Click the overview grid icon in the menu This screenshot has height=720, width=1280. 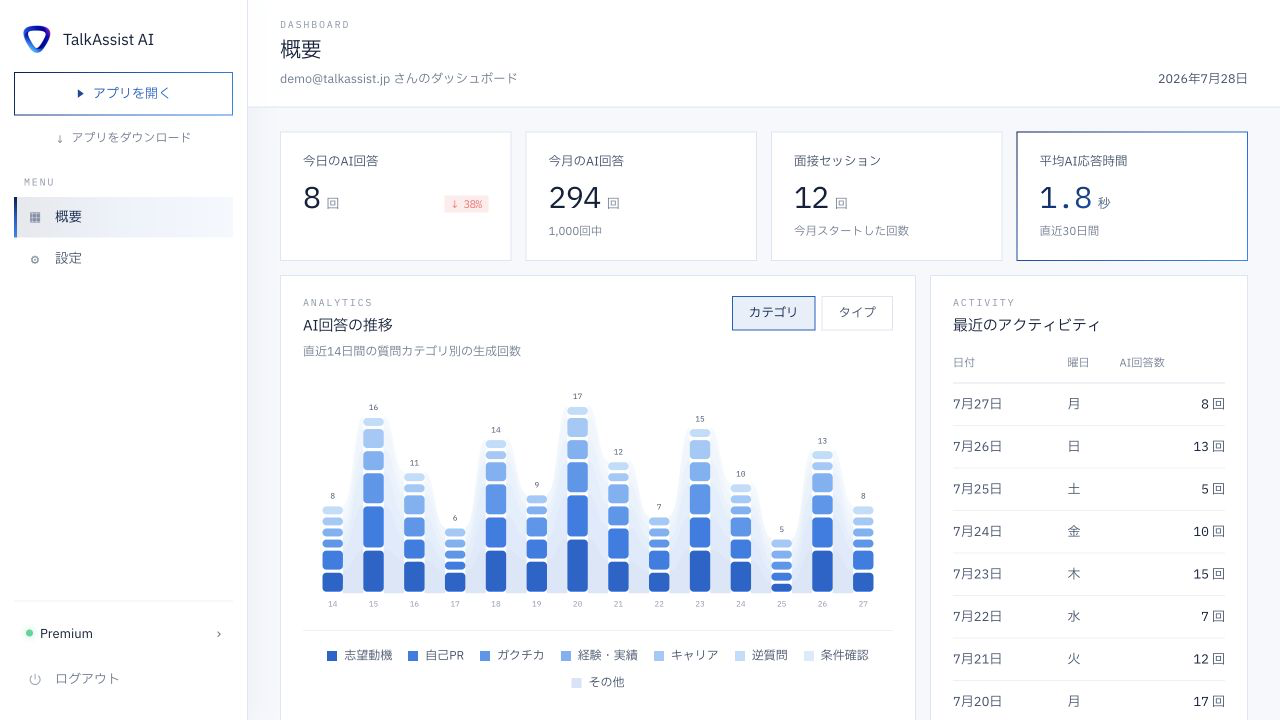pos(35,217)
